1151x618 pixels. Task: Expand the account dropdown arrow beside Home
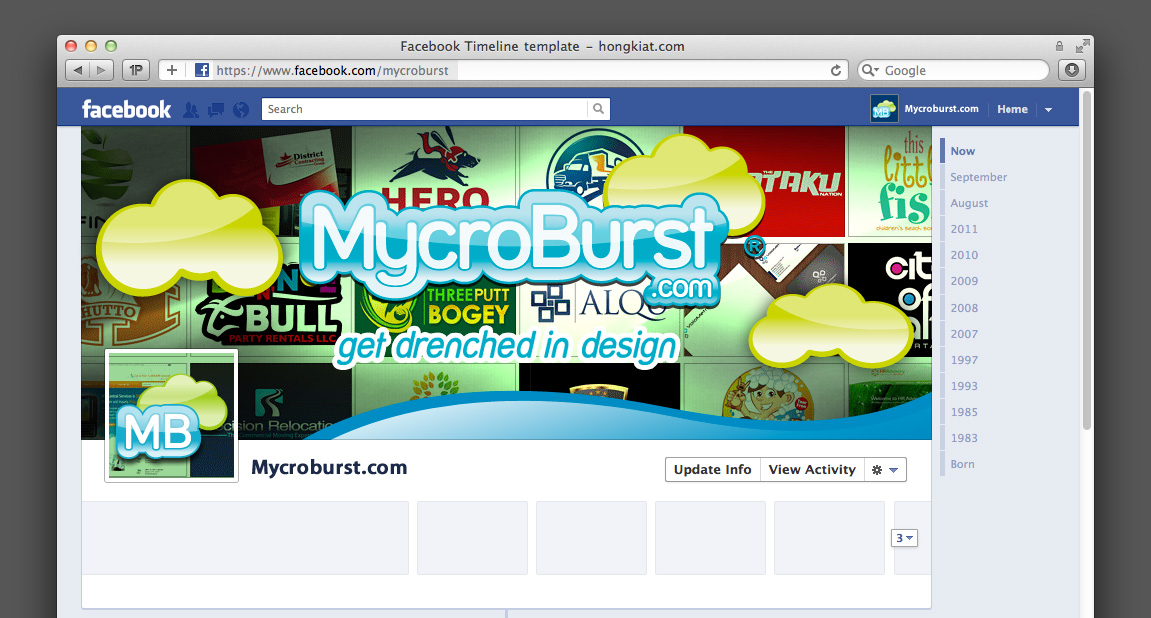[x=1048, y=110]
